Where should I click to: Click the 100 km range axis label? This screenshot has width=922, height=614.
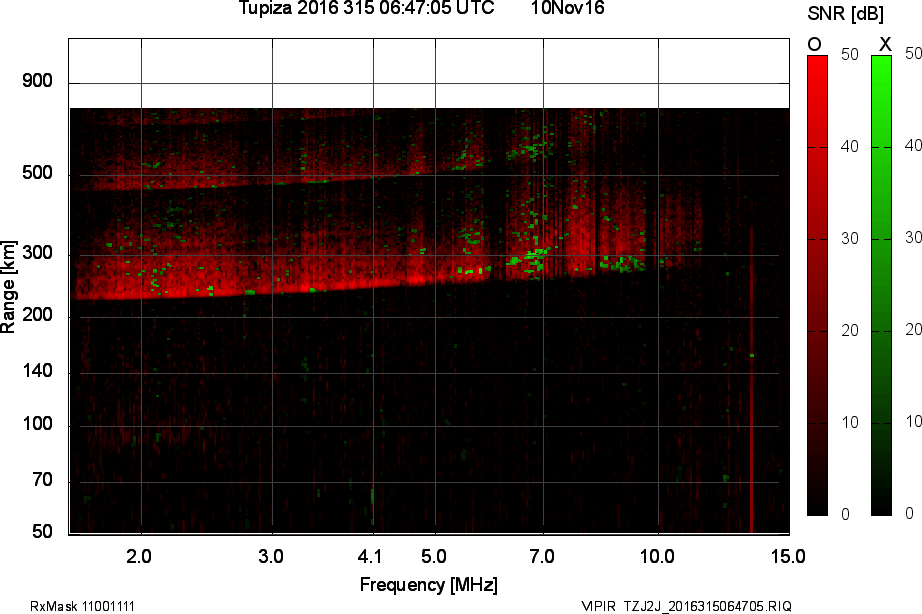coord(37,423)
